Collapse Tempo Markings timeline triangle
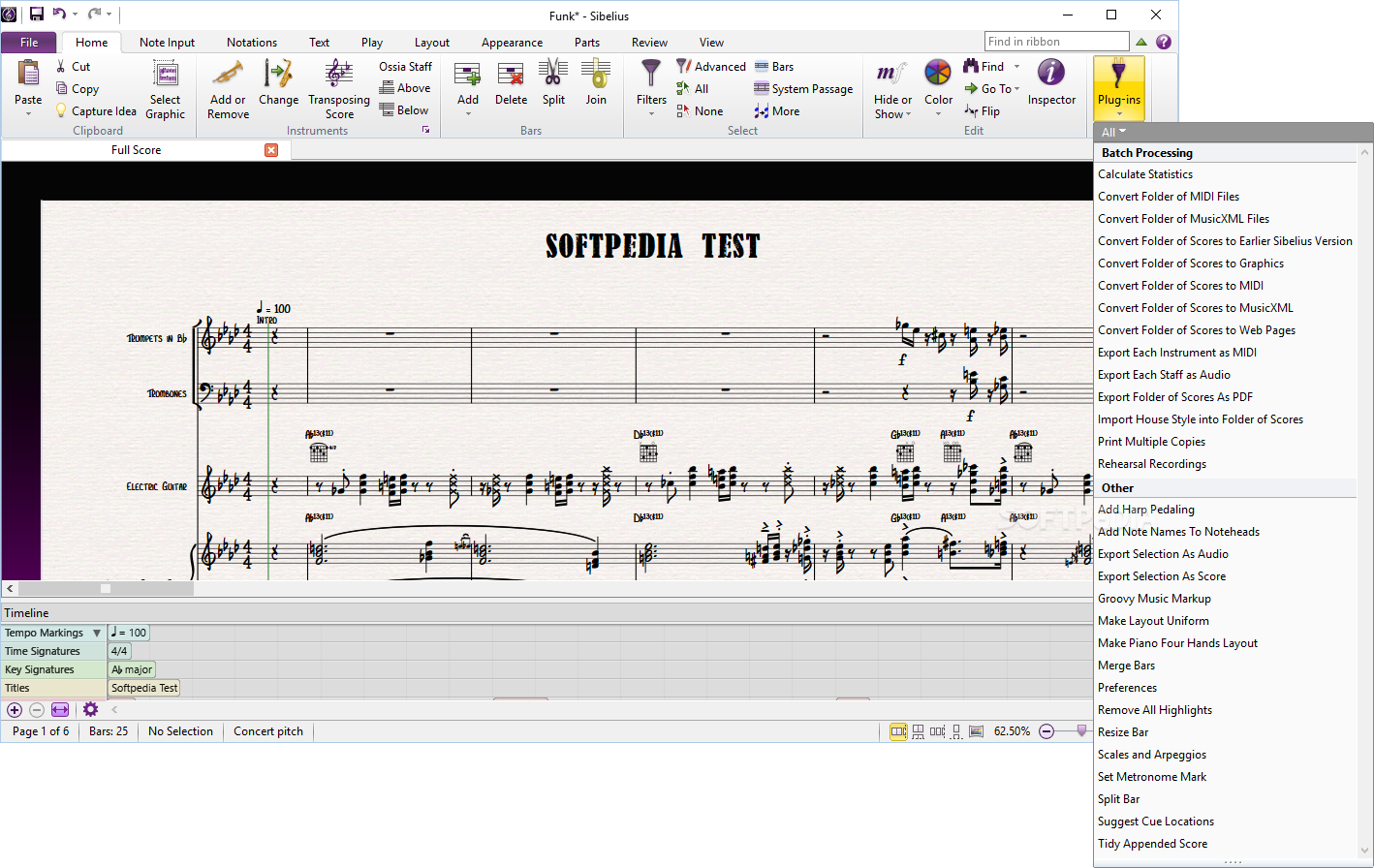Image resolution: width=1374 pixels, height=868 pixels. pos(97,633)
